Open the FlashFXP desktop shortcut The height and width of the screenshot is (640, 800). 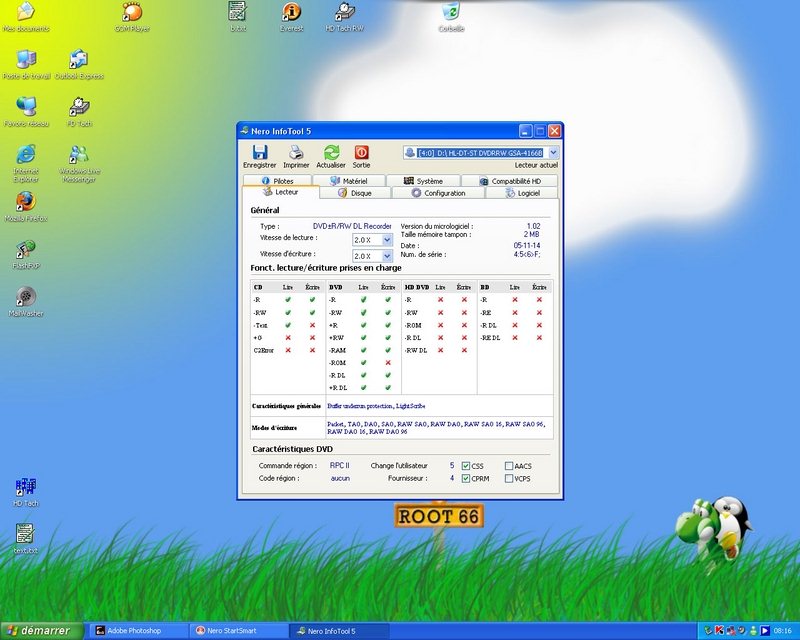click(x=26, y=254)
